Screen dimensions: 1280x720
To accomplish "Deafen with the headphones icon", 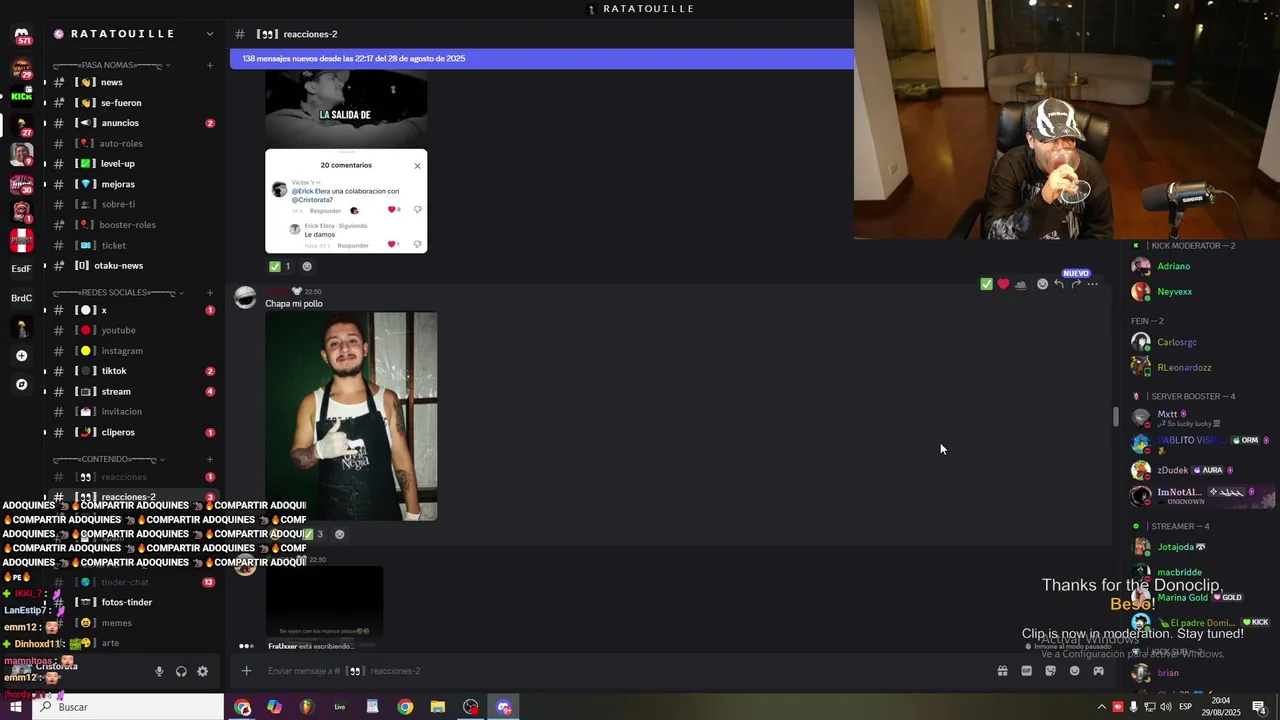I will (x=181, y=672).
